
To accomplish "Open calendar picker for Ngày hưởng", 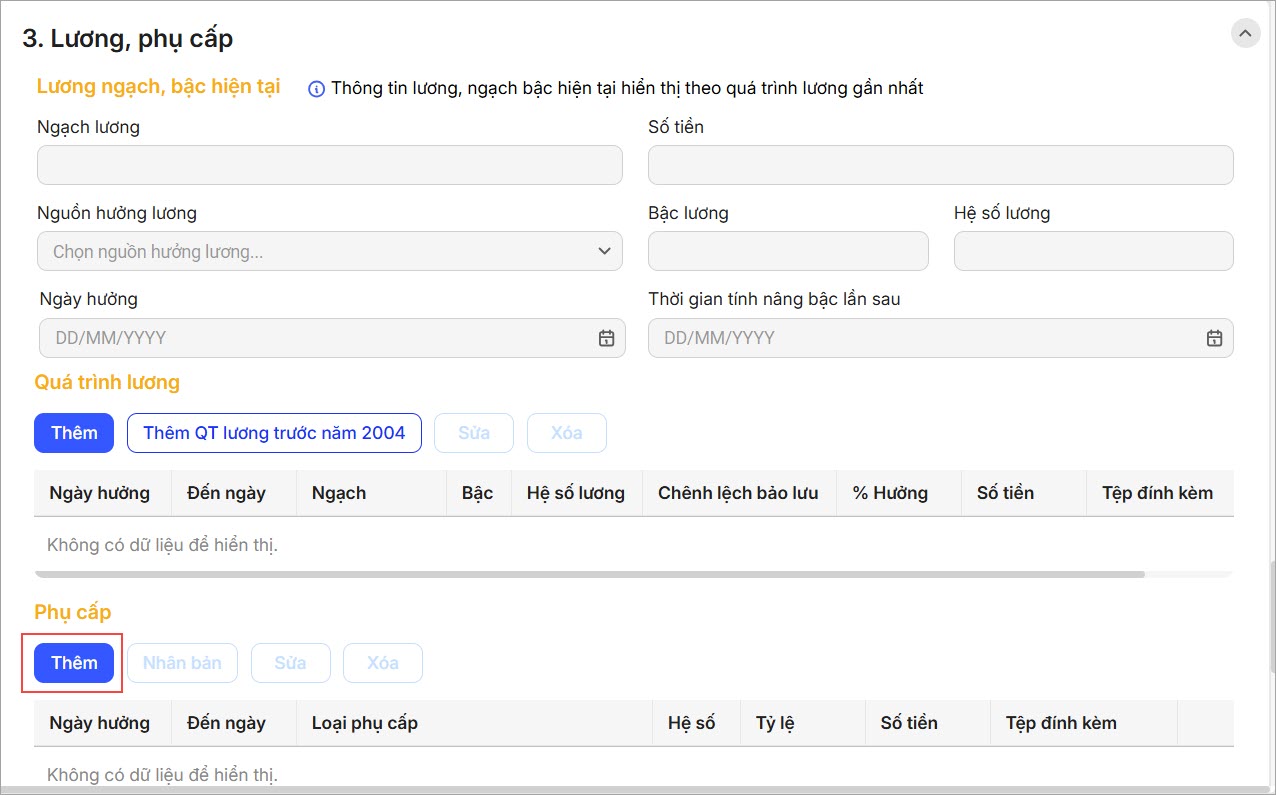I will click(606, 338).
